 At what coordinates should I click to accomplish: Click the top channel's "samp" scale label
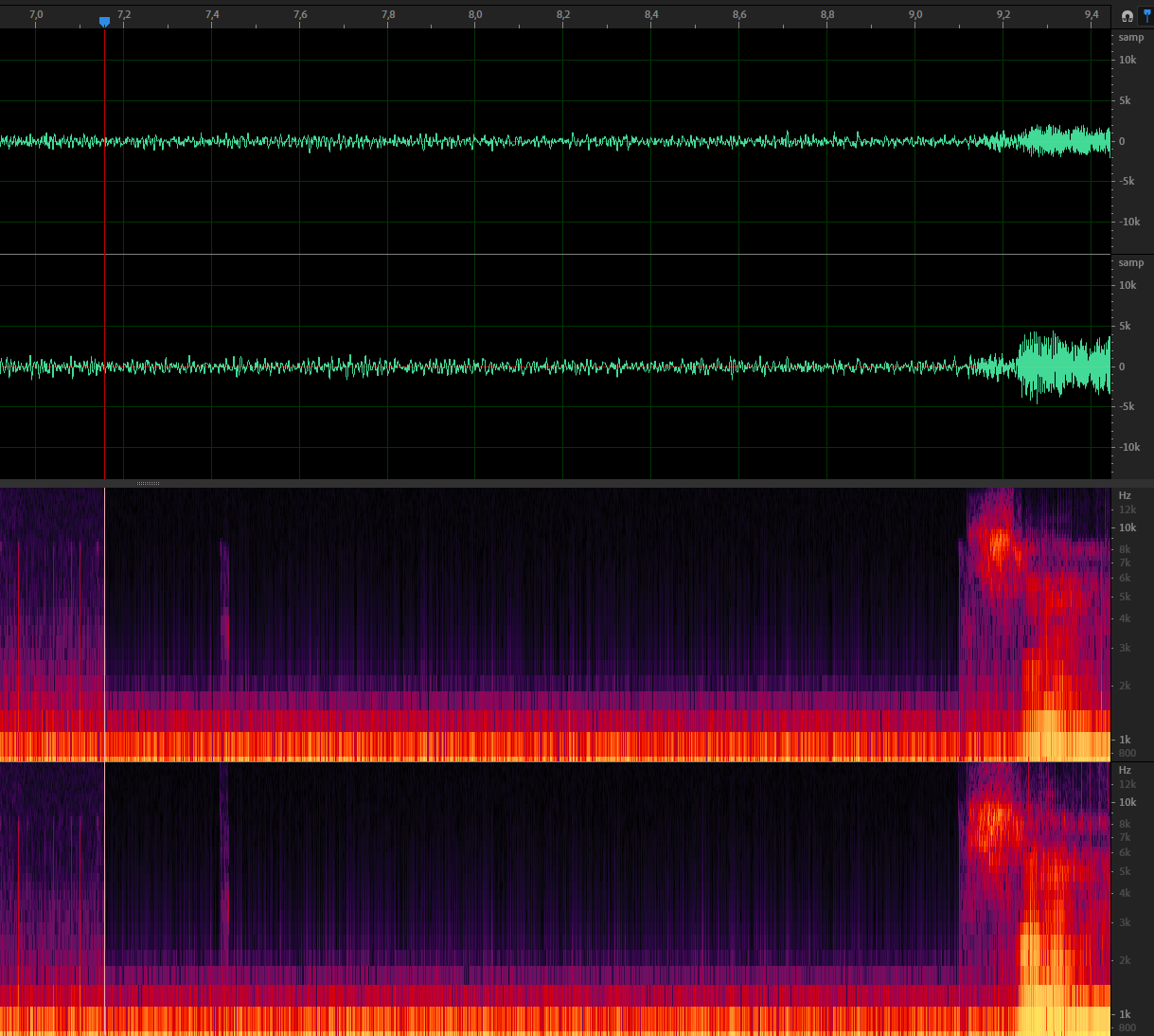1130,38
